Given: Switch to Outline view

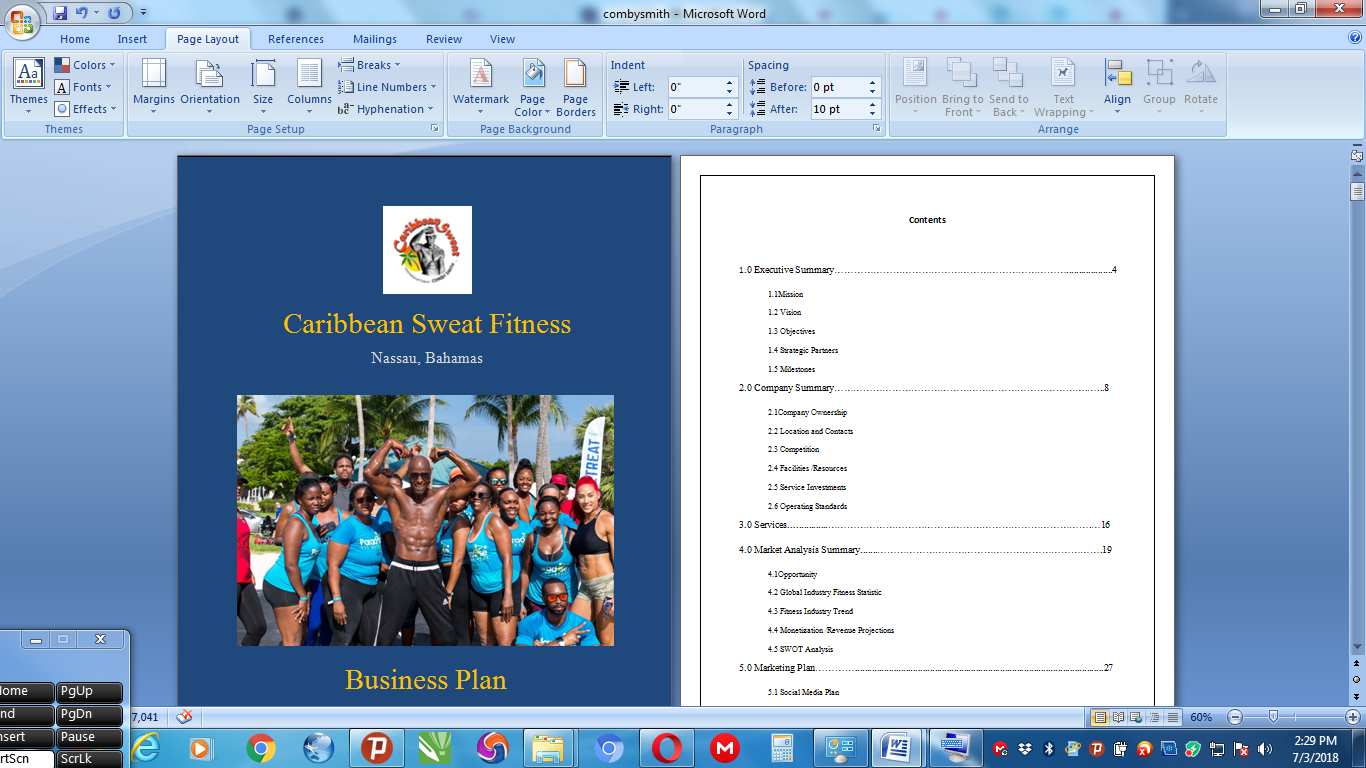Looking at the screenshot, I should tap(1154, 717).
